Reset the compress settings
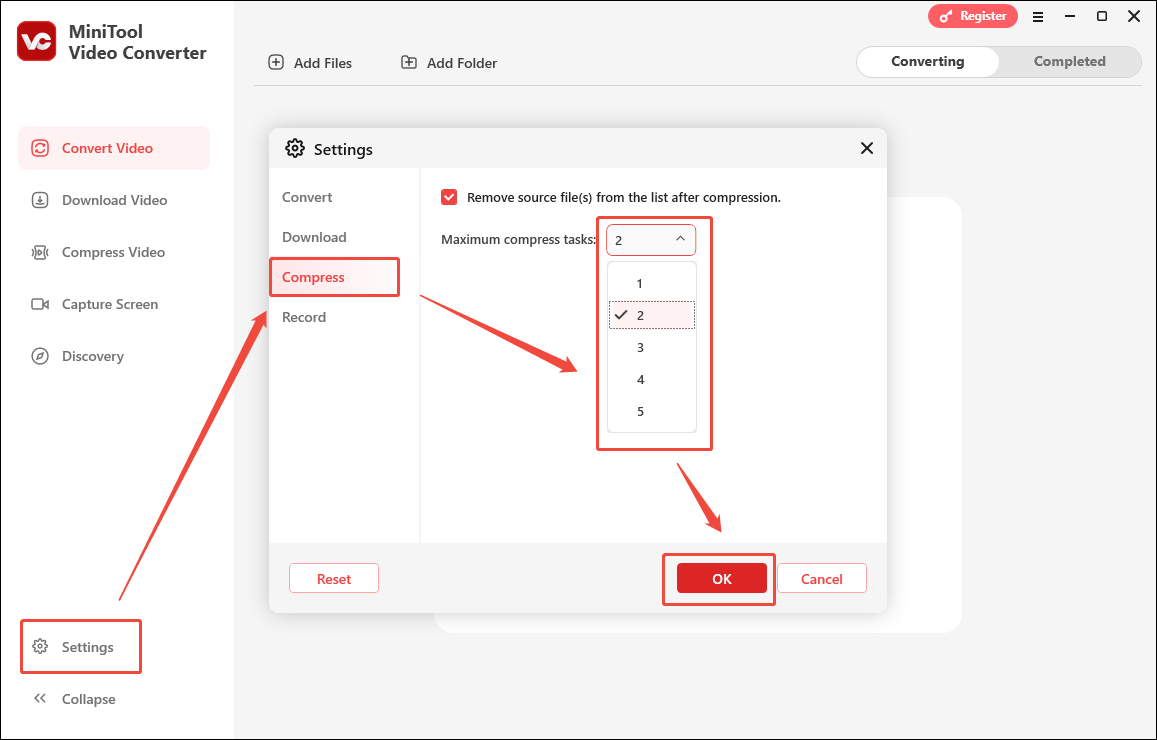Image resolution: width=1157 pixels, height=740 pixels. point(333,578)
